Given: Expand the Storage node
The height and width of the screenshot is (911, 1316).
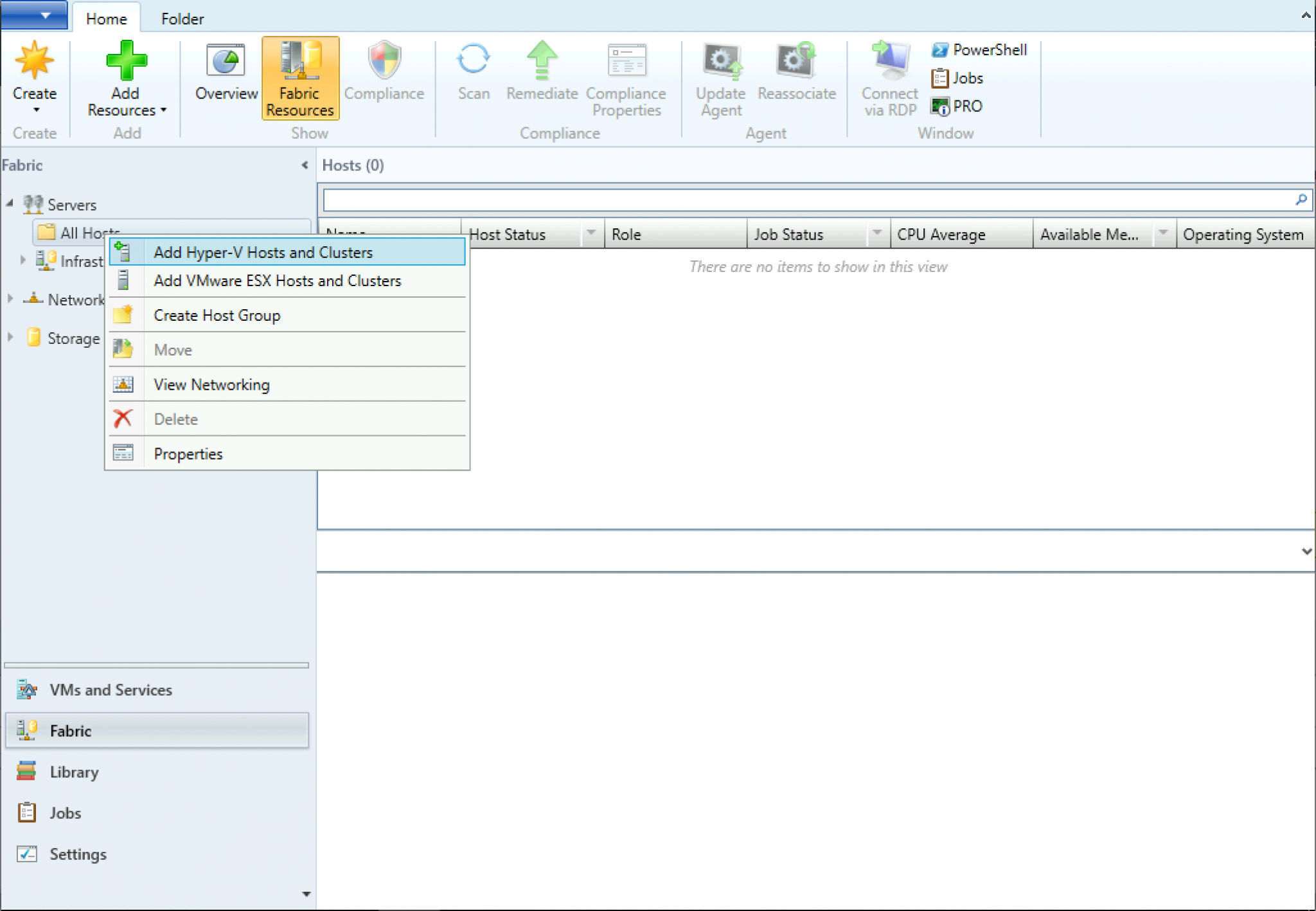Looking at the screenshot, I should [10, 337].
